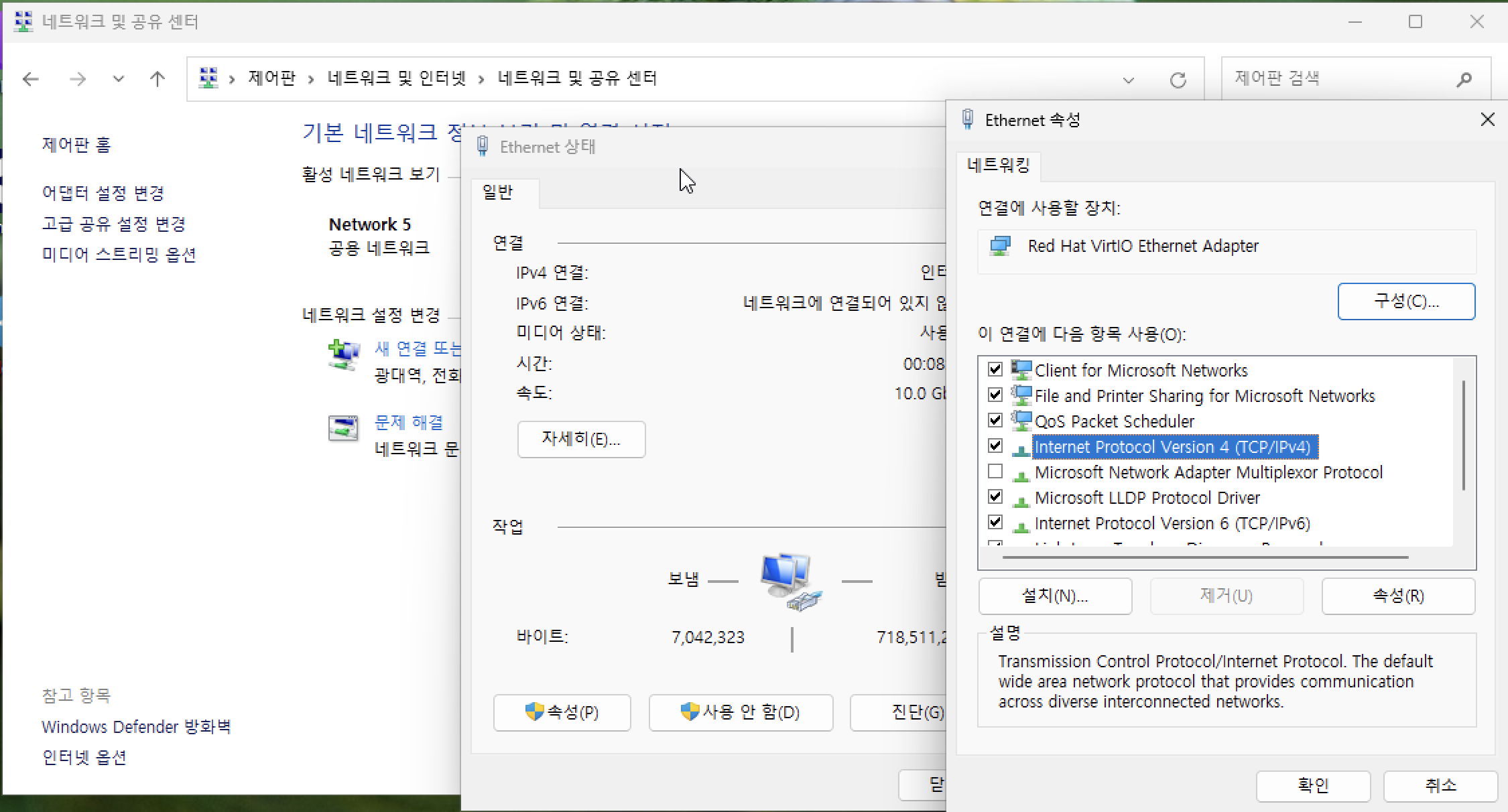Expand the chevron after 제어판 breadcrumb
1508x812 pixels.
tap(311, 79)
